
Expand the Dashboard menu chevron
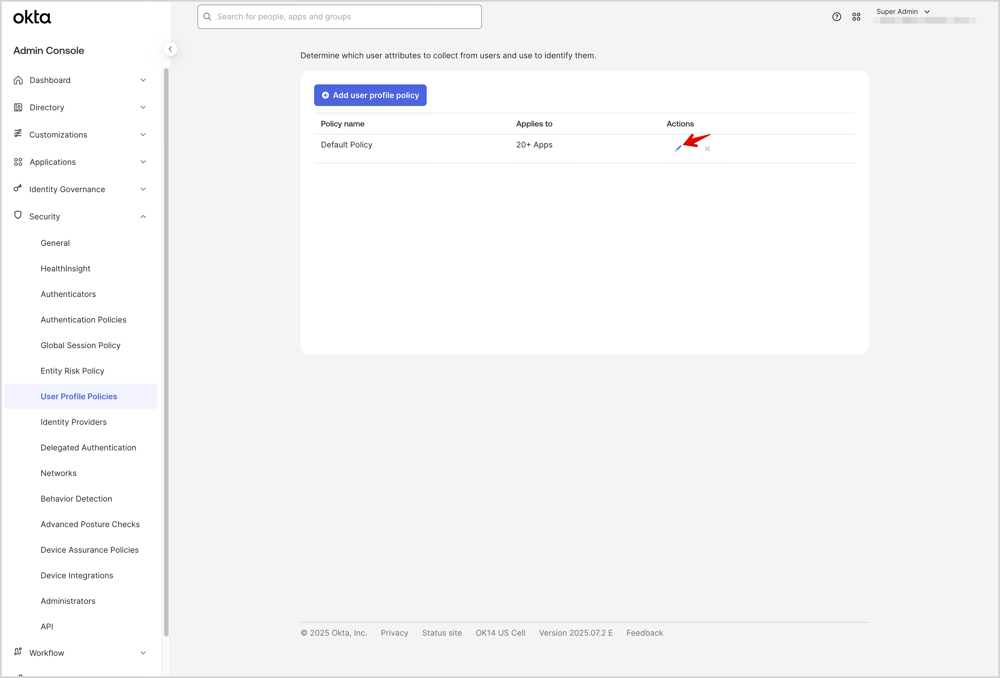pos(143,80)
